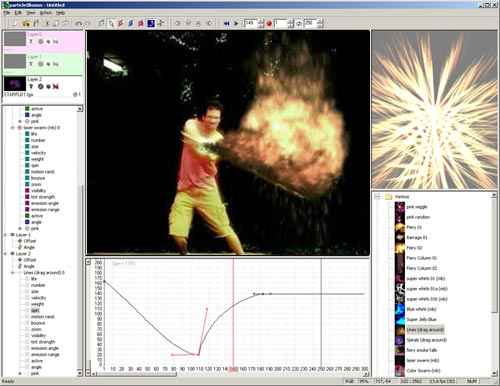Toggle the red icon on Layer 2
Image resolution: width=500 pixels, height=386 pixels.
(x=56, y=86)
